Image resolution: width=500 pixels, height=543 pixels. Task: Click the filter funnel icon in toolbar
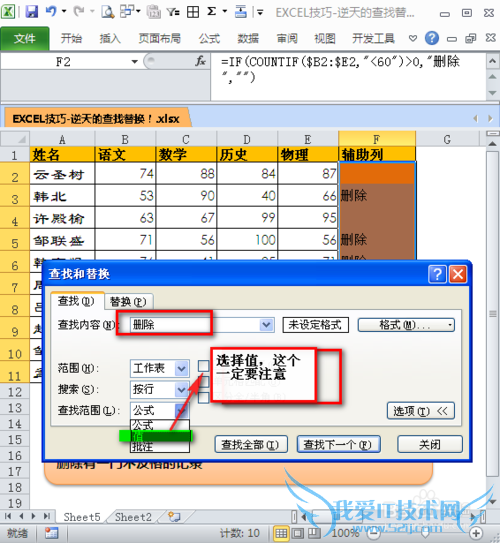point(173,12)
